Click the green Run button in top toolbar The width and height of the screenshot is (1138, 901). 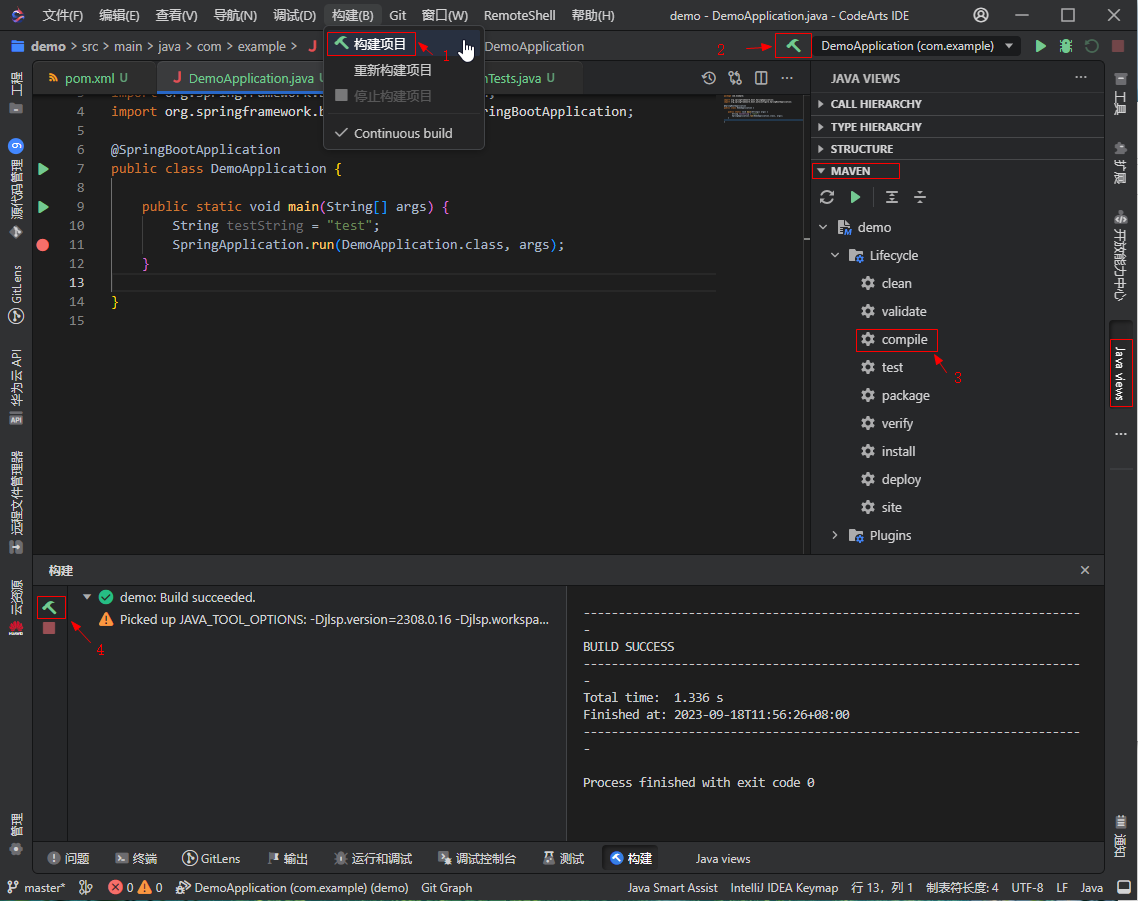(x=1040, y=46)
